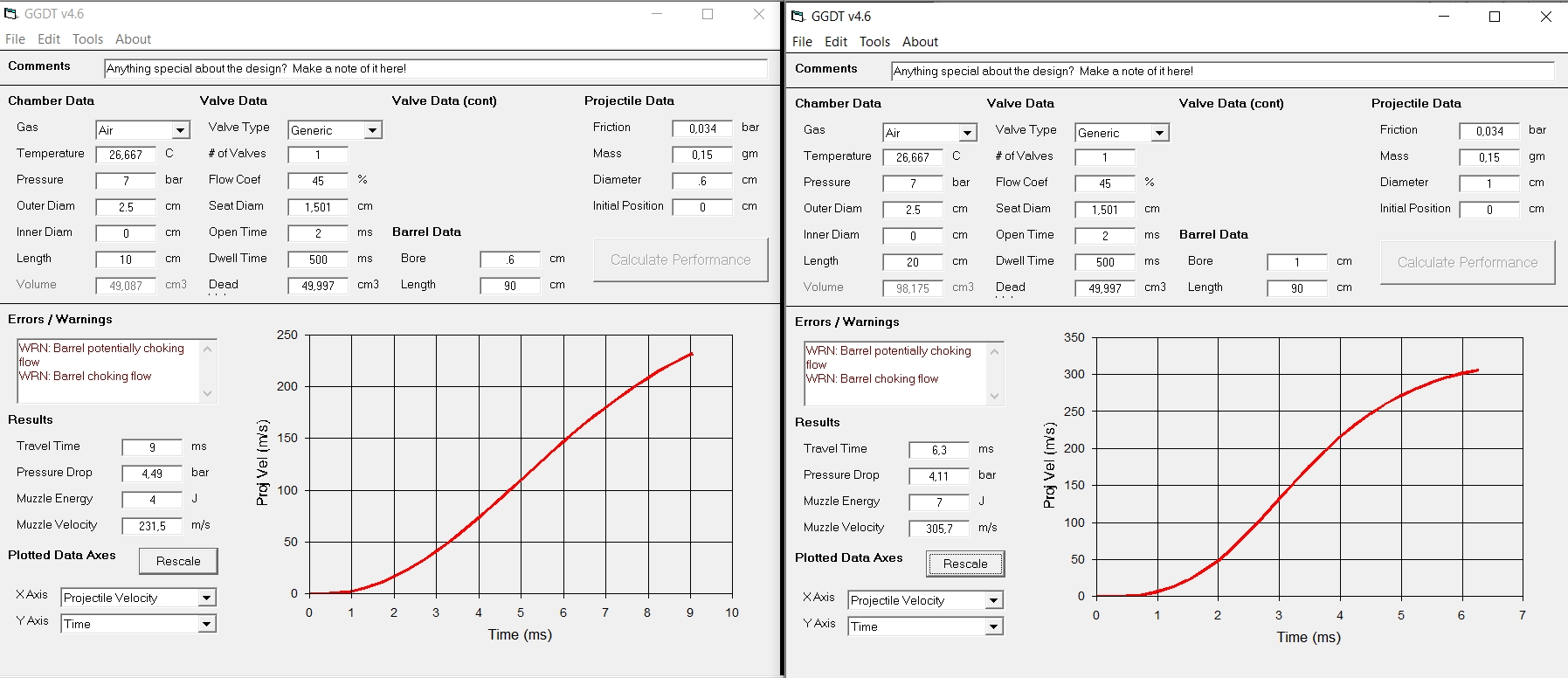Maximize the right GGDT window
The image size is (1568, 678).
(1495, 17)
